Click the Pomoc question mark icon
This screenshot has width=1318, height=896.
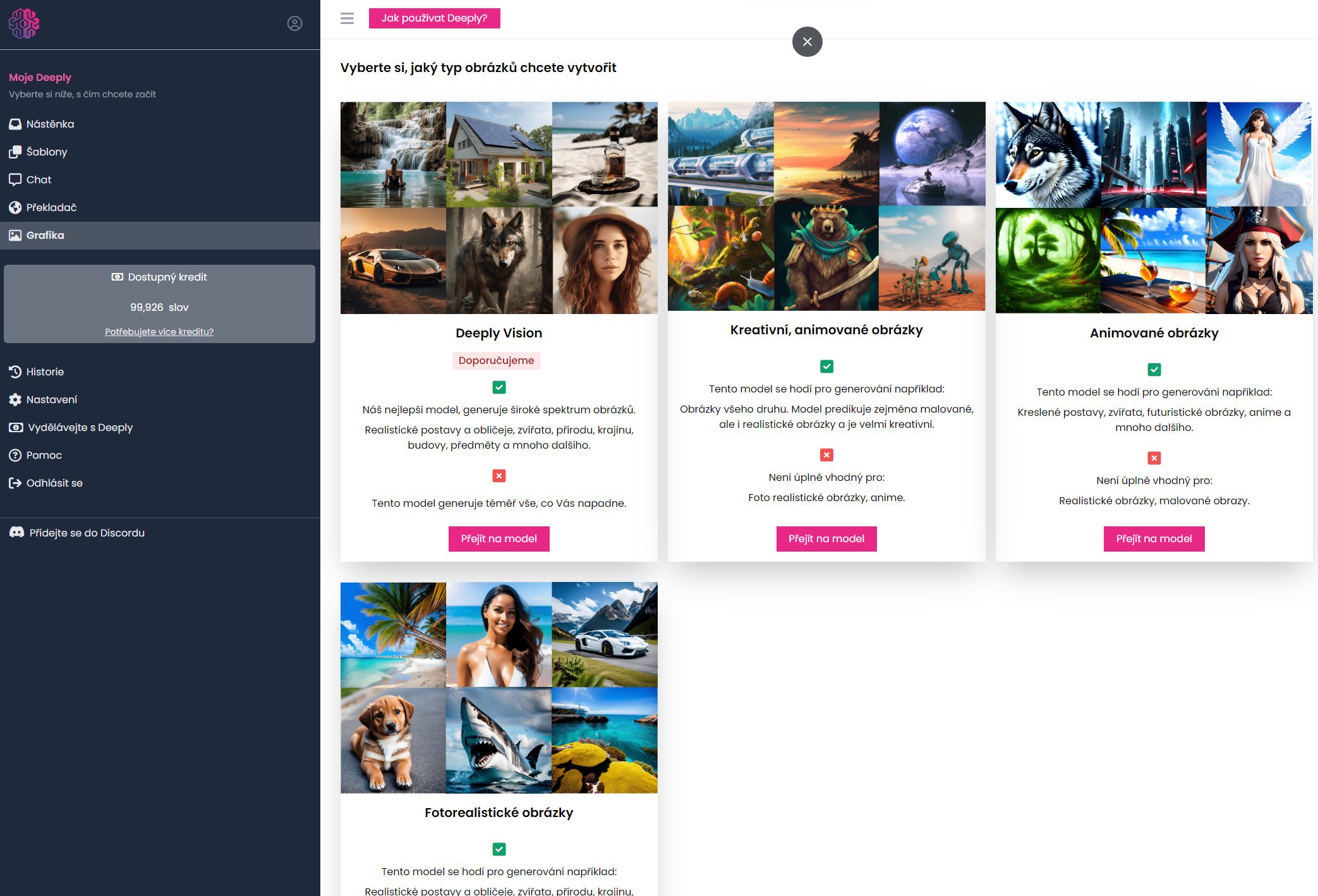[15, 455]
